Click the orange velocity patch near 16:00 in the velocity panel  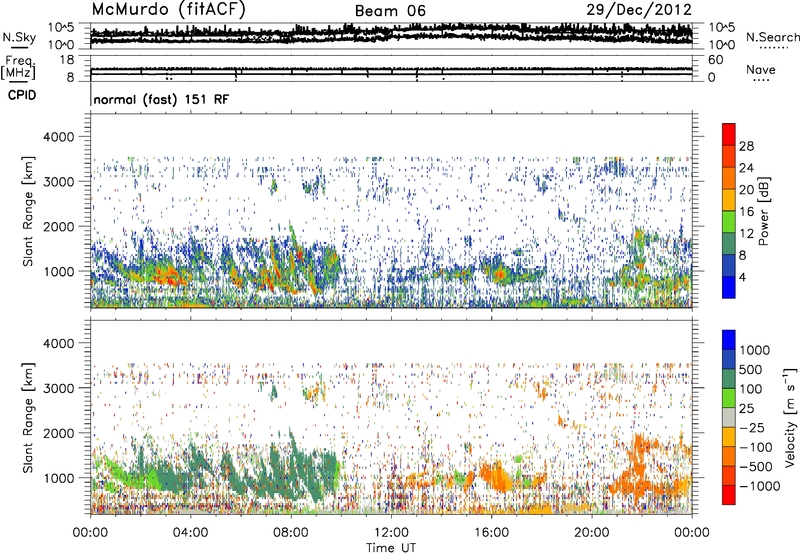tap(496, 477)
